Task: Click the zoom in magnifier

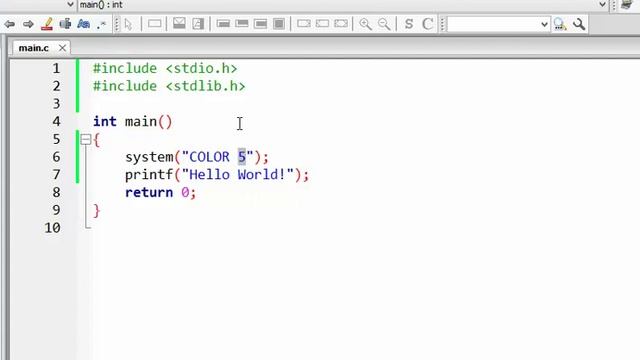Action: tap(365, 24)
